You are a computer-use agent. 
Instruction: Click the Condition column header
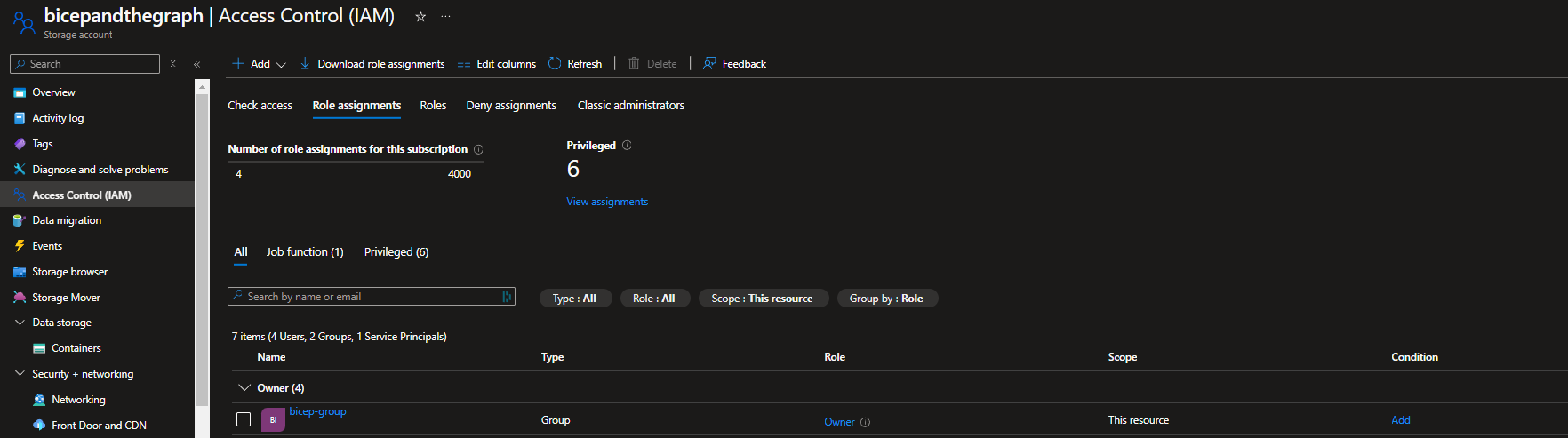[x=1414, y=357]
